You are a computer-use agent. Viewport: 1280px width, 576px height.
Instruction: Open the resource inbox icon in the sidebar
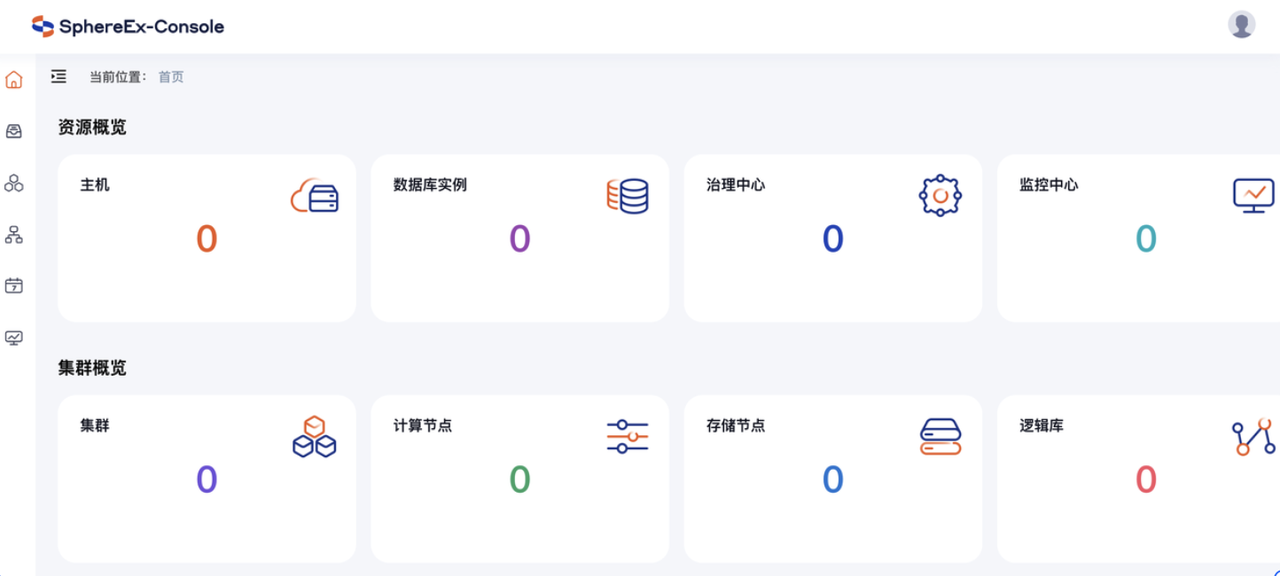pyautogui.click(x=14, y=130)
